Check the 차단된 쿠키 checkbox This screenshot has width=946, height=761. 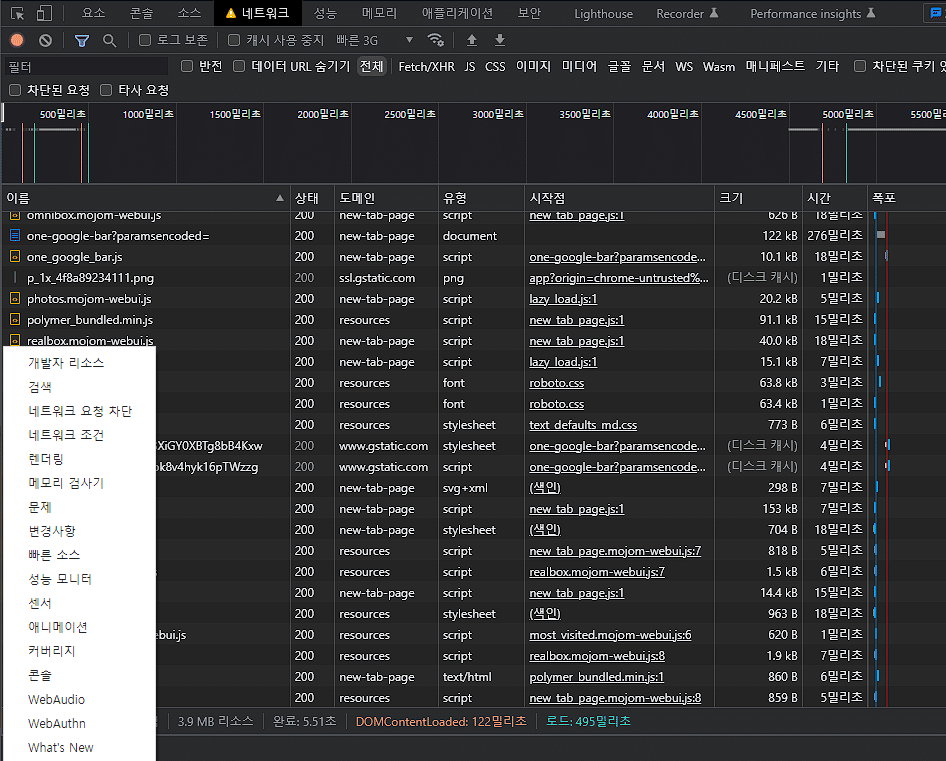pyautogui.click(x=860, y=66)
